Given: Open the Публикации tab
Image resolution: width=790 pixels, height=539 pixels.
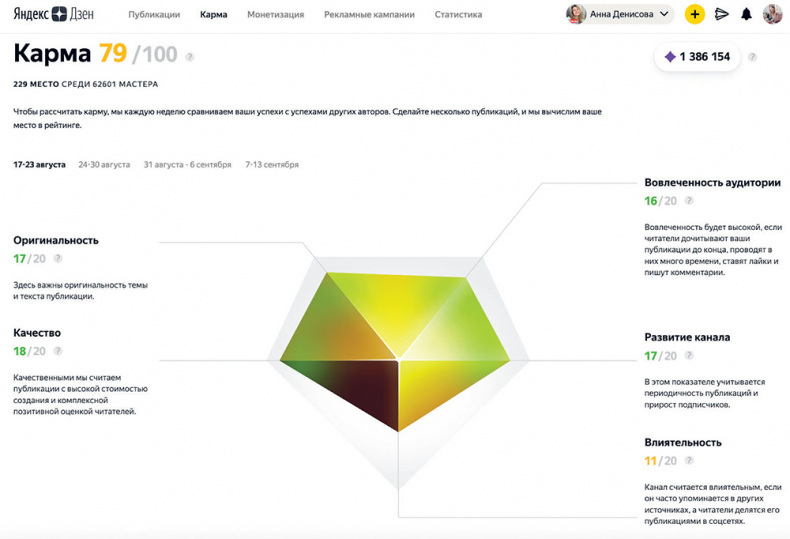Looking at the screenshot, I should 154,15.
